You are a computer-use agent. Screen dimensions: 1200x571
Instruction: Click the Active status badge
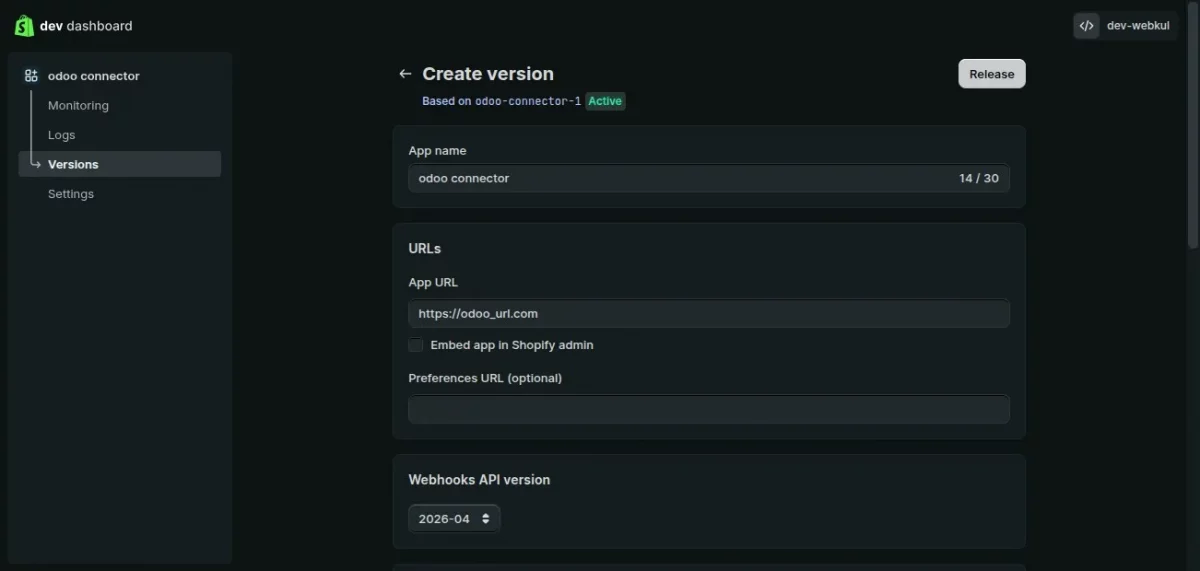pos(605,101)
